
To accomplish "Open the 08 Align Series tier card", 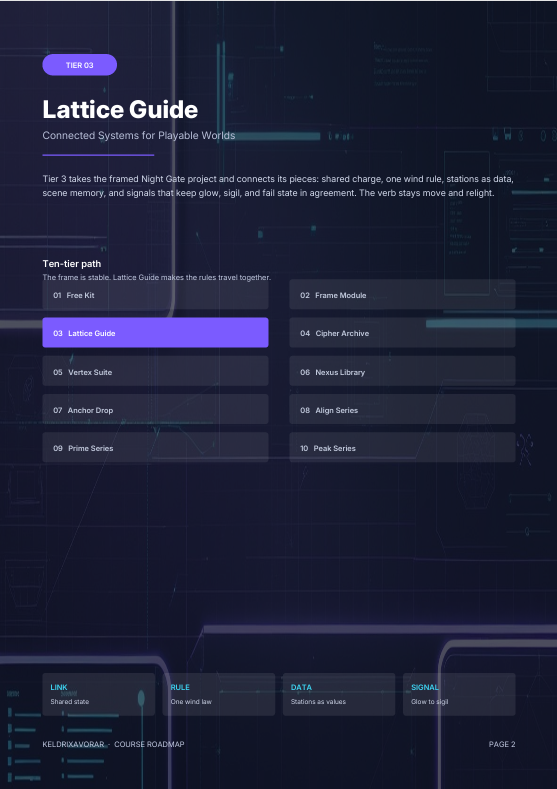I will 402,410.
